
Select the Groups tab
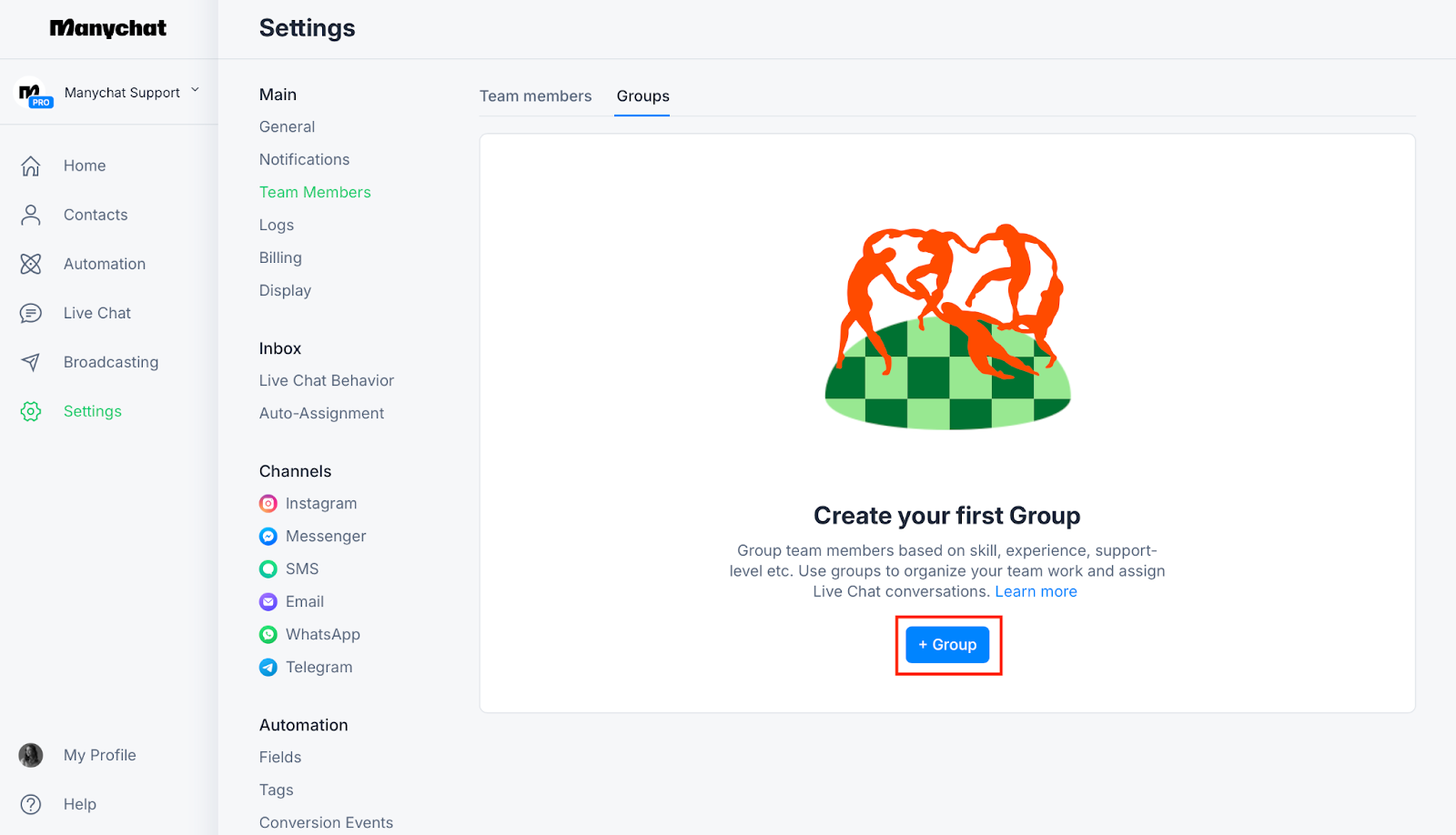pos(642,96)
